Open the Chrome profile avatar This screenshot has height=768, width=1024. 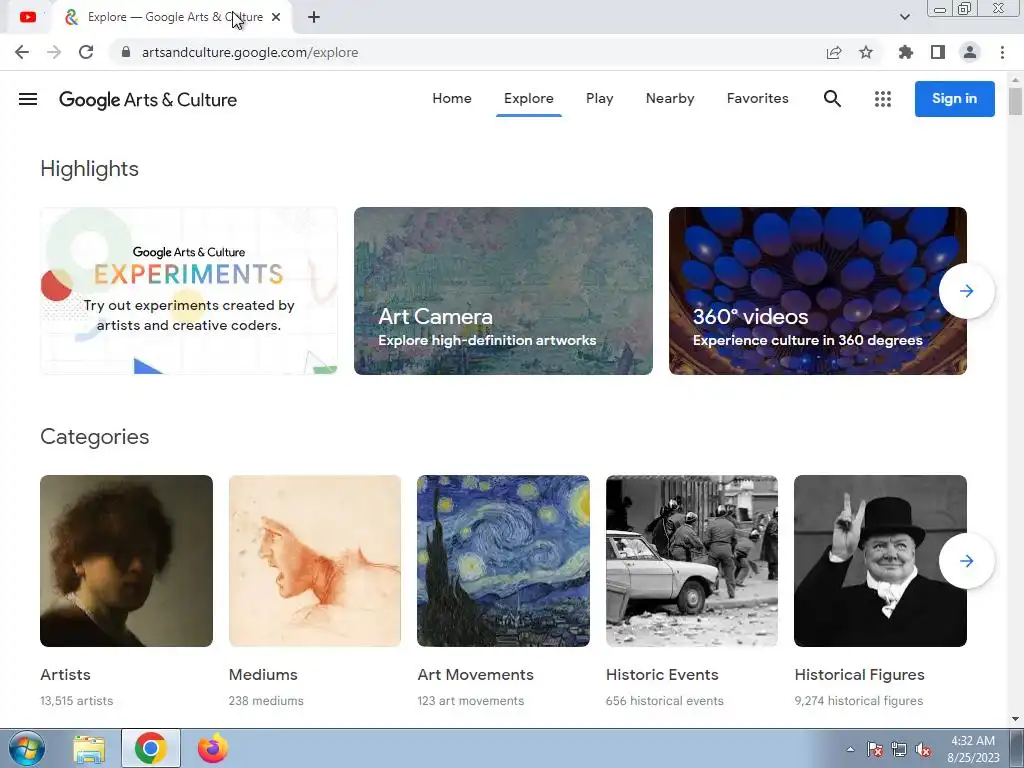(x=970, y=52)
